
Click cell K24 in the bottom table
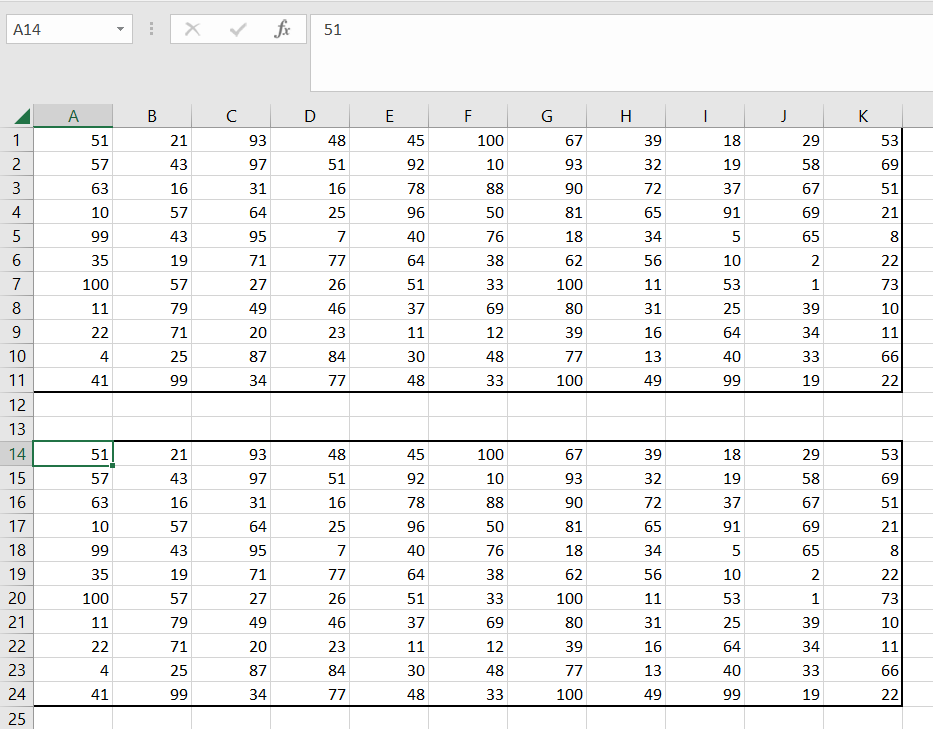click(x=863, y=694)
